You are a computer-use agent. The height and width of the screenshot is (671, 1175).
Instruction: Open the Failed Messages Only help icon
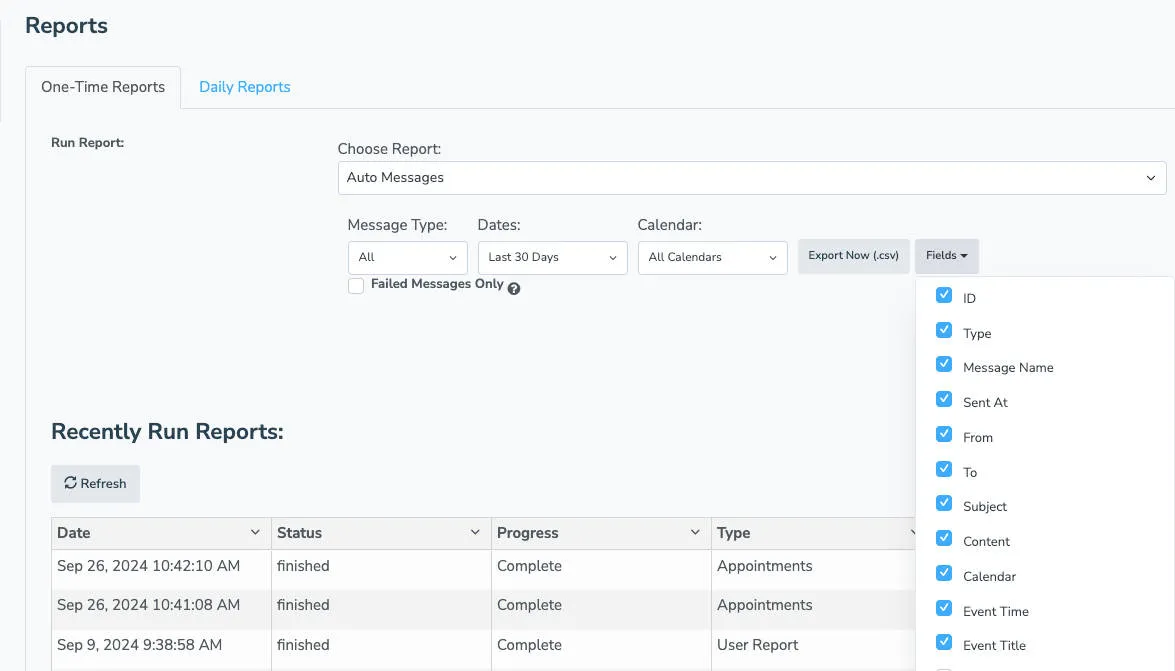coord(513,288)
